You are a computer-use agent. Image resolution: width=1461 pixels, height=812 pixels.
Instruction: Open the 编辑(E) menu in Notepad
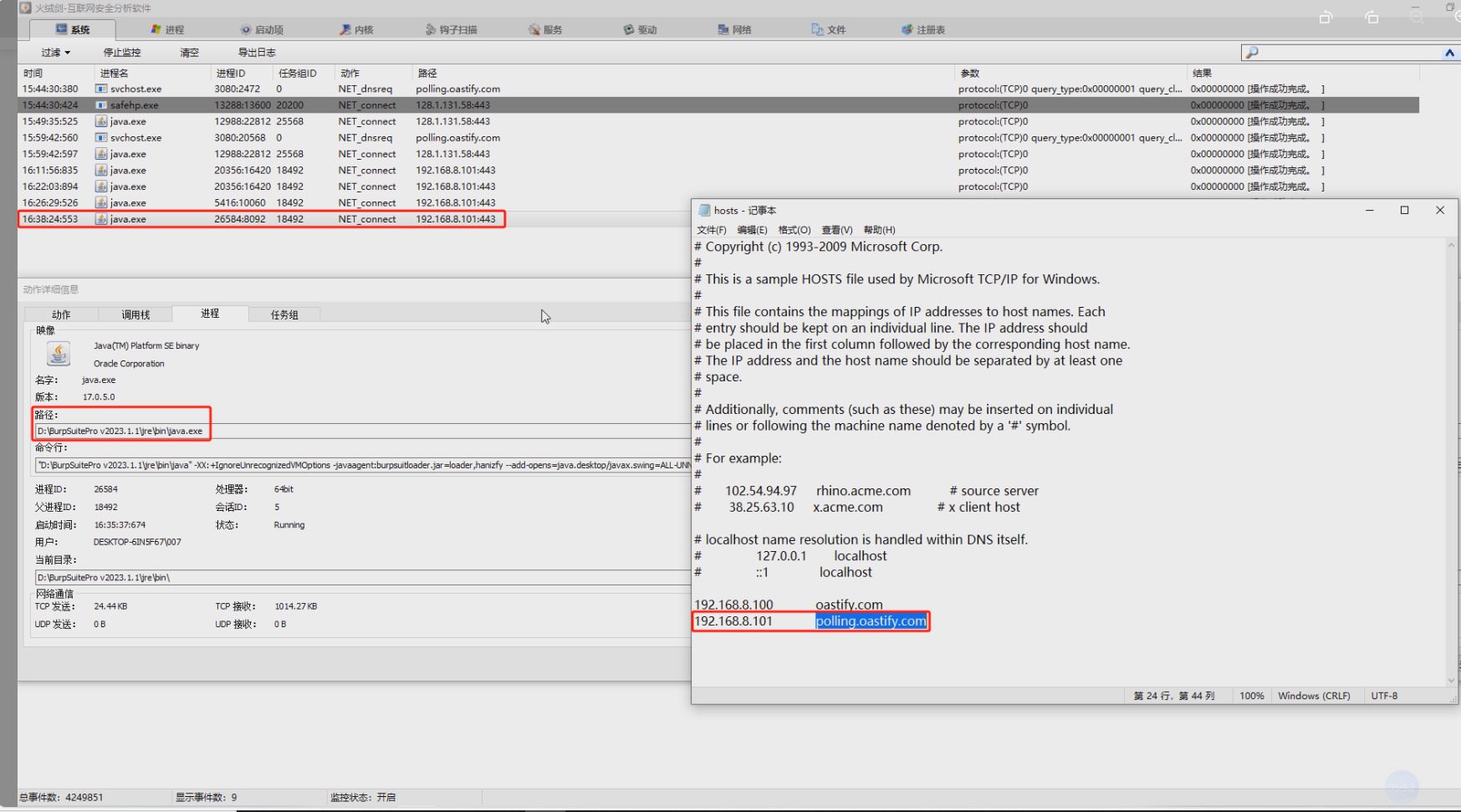coord(752,230)
